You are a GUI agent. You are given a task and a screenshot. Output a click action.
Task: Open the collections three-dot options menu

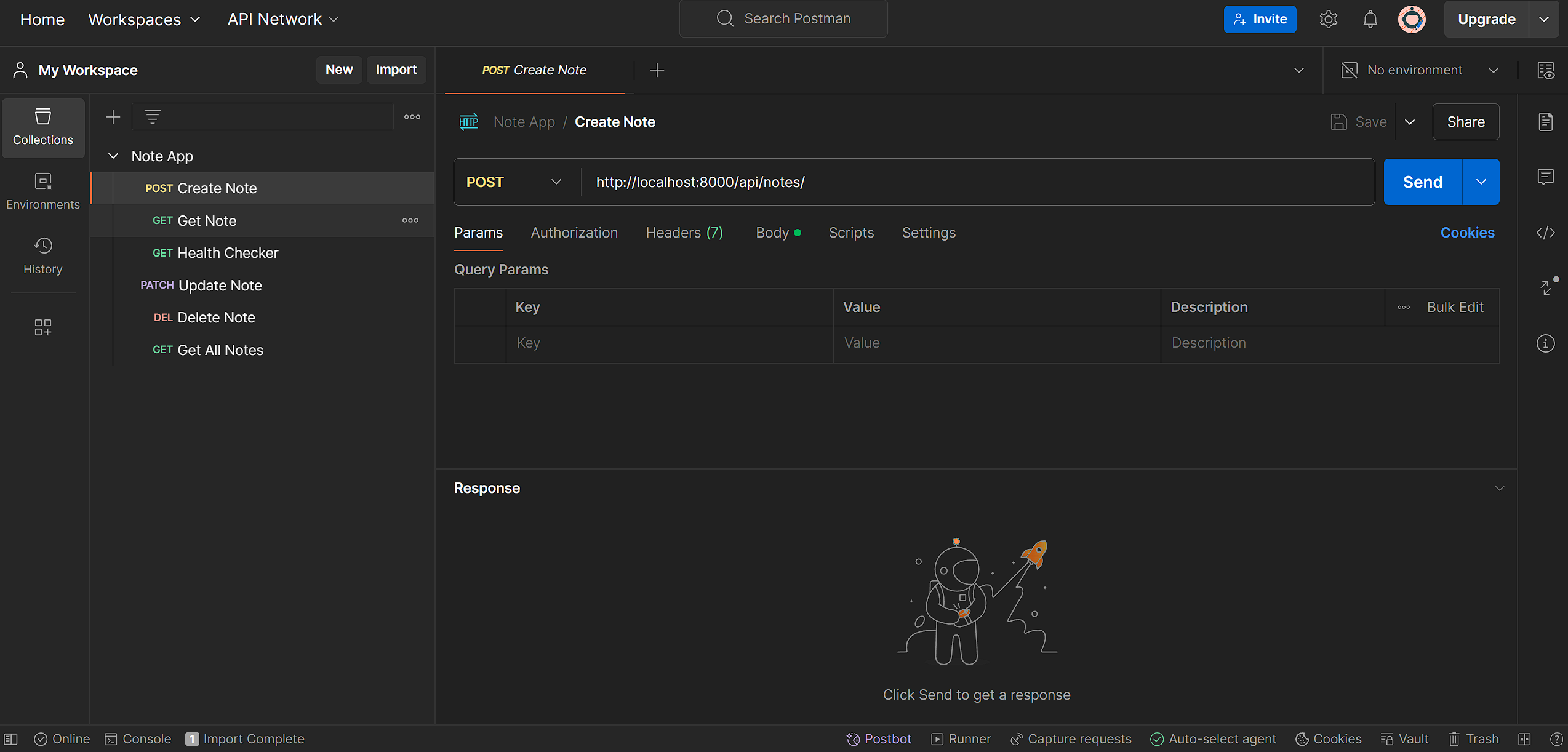point(412,117)
